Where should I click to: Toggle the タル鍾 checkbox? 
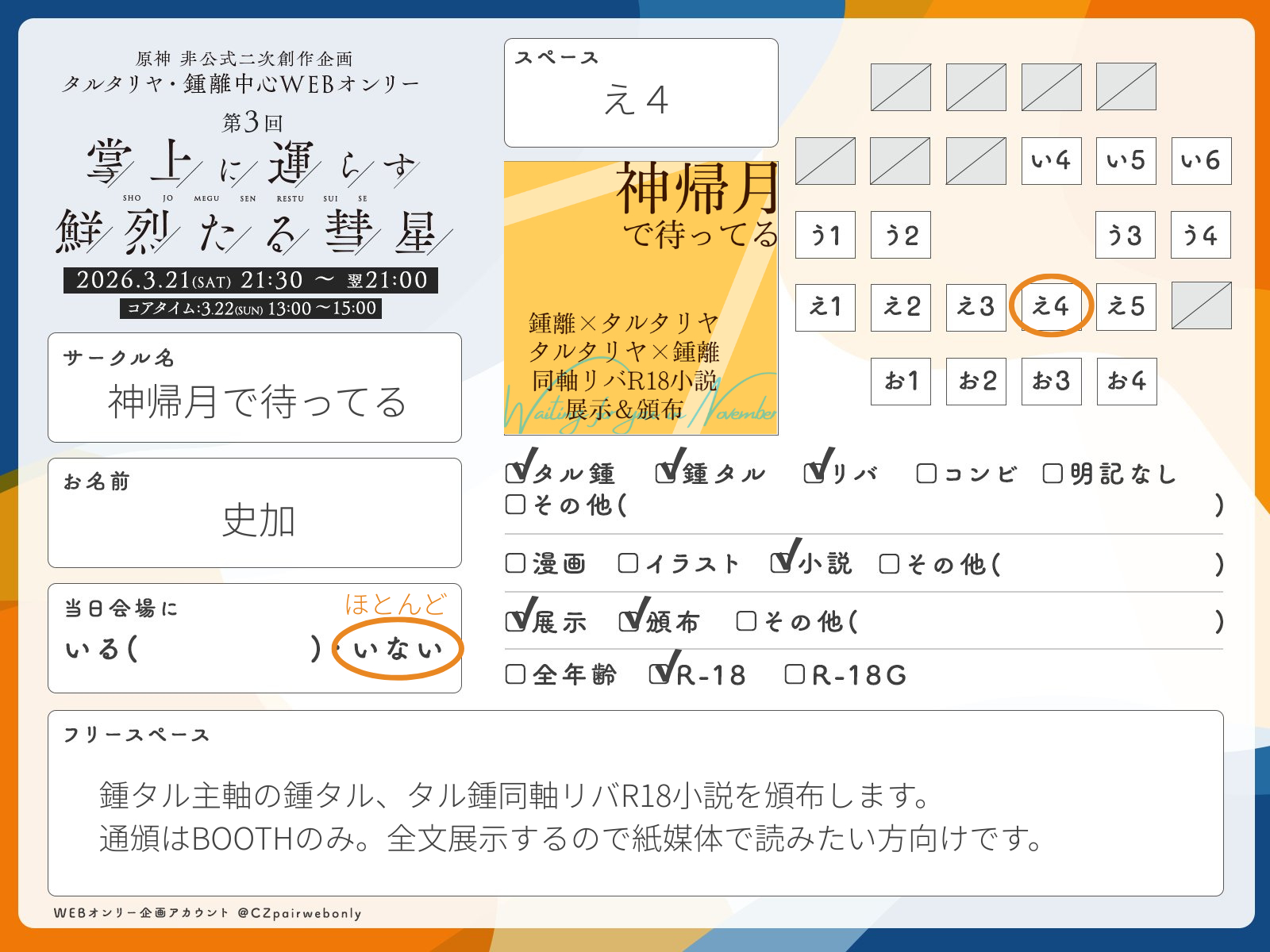(516, 474)
